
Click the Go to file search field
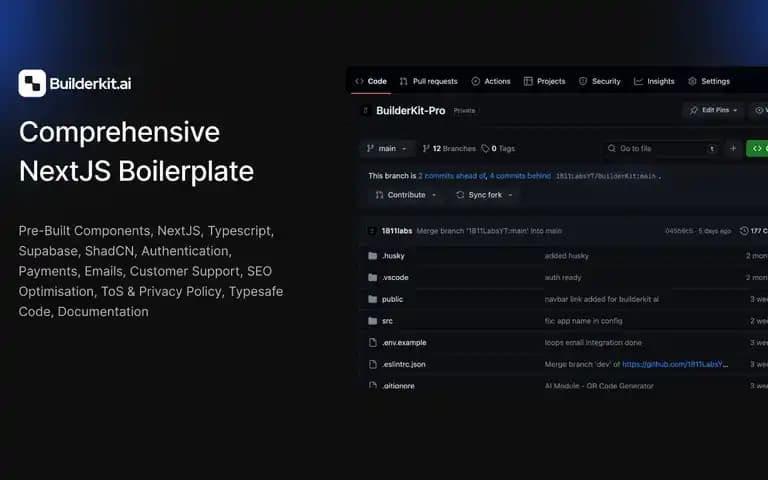pyautogui.click(x=661, y=148)
